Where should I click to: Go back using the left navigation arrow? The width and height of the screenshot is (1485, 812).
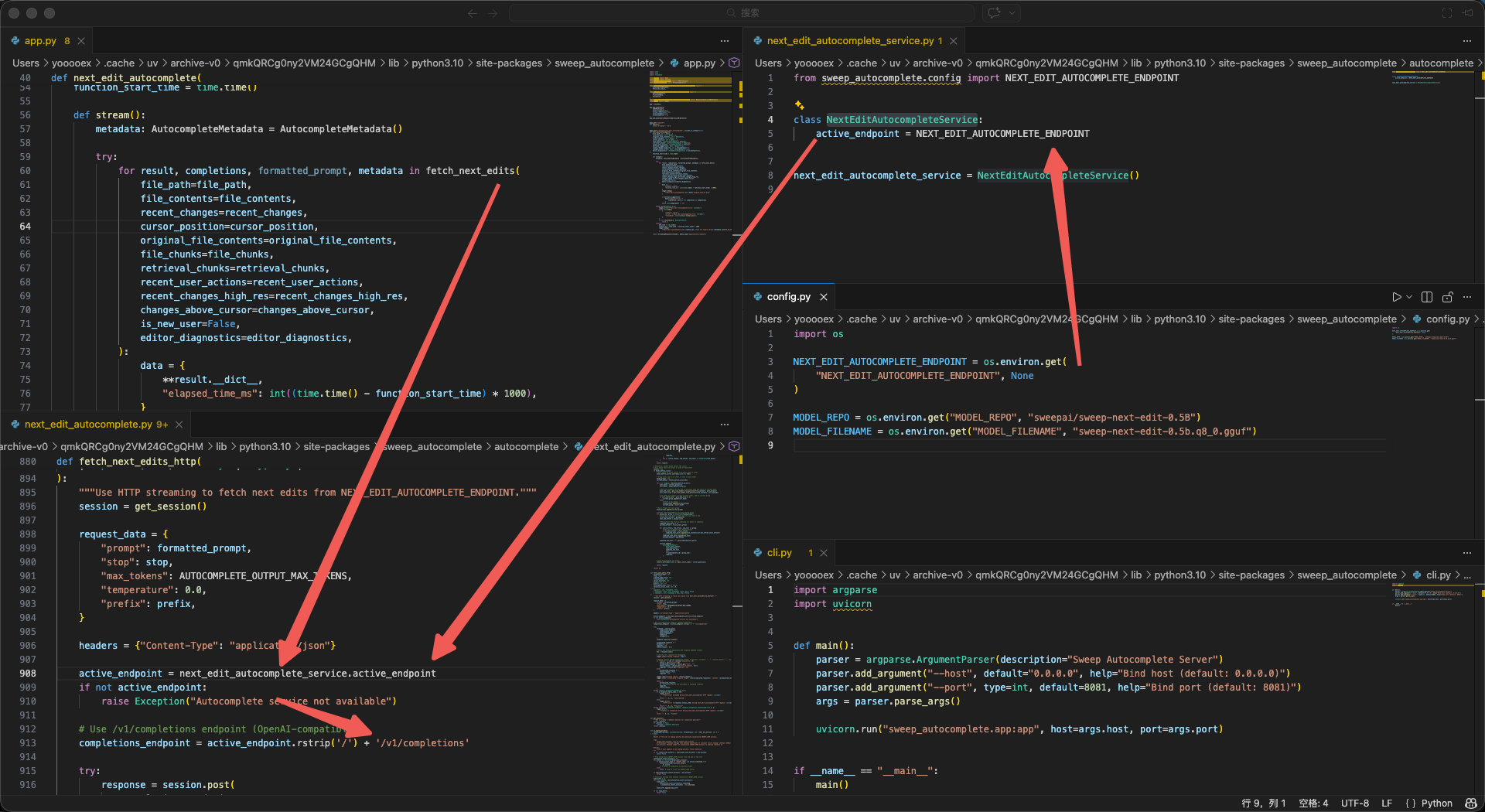click(473, 12)
